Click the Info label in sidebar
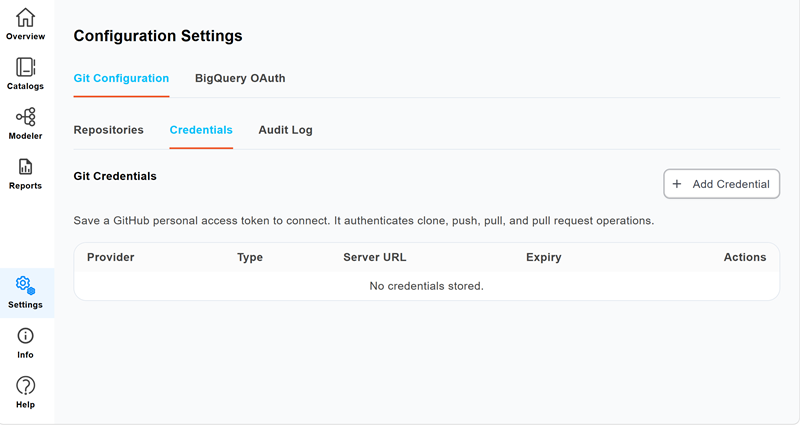The width and height of the screenshot is (800, 425). [x=25, y=355]
